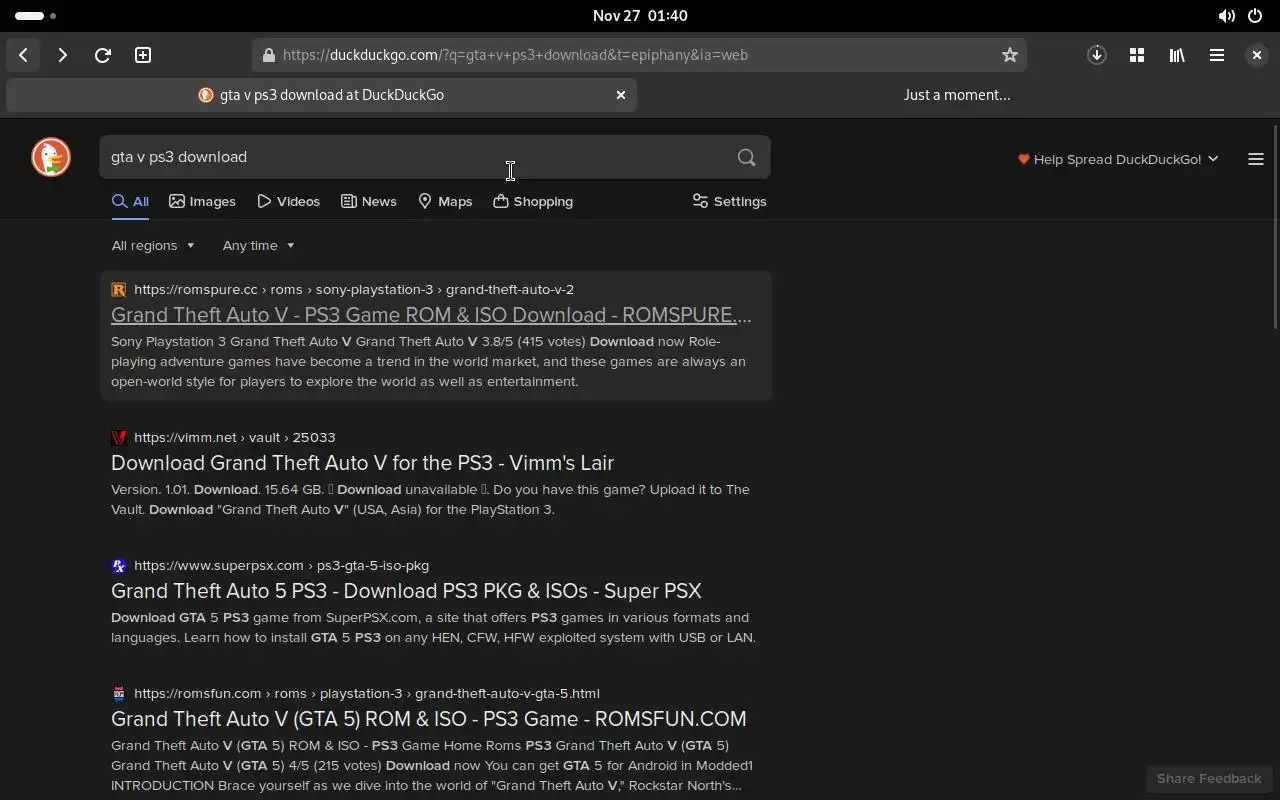1280x800 pixels.
Task: Click the superpsx favicon
Action: (119, 565)
